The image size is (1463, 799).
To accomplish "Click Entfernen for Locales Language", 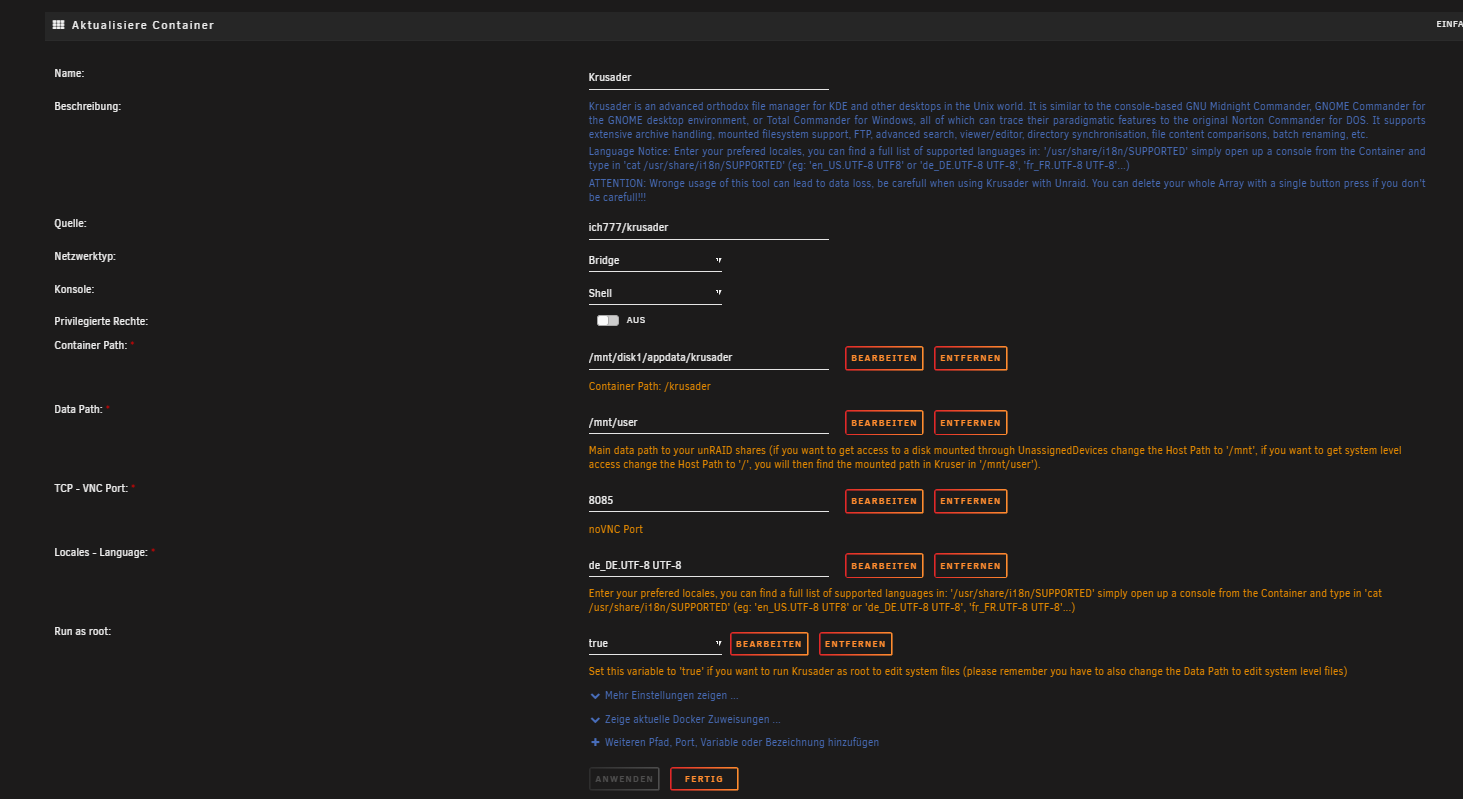I will [970, 566].
